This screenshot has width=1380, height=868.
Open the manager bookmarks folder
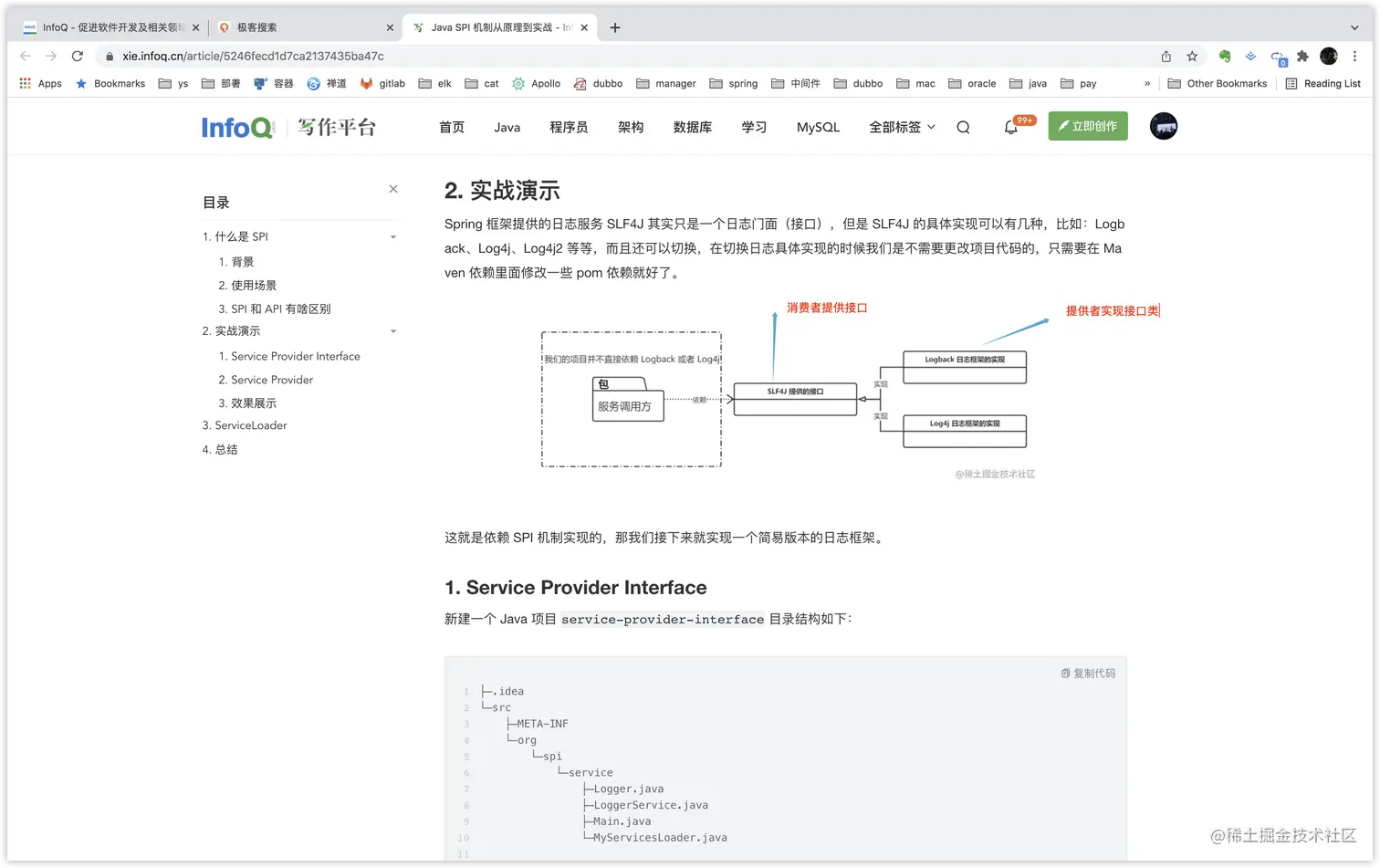pyautogui.click(x=666, y=83)
